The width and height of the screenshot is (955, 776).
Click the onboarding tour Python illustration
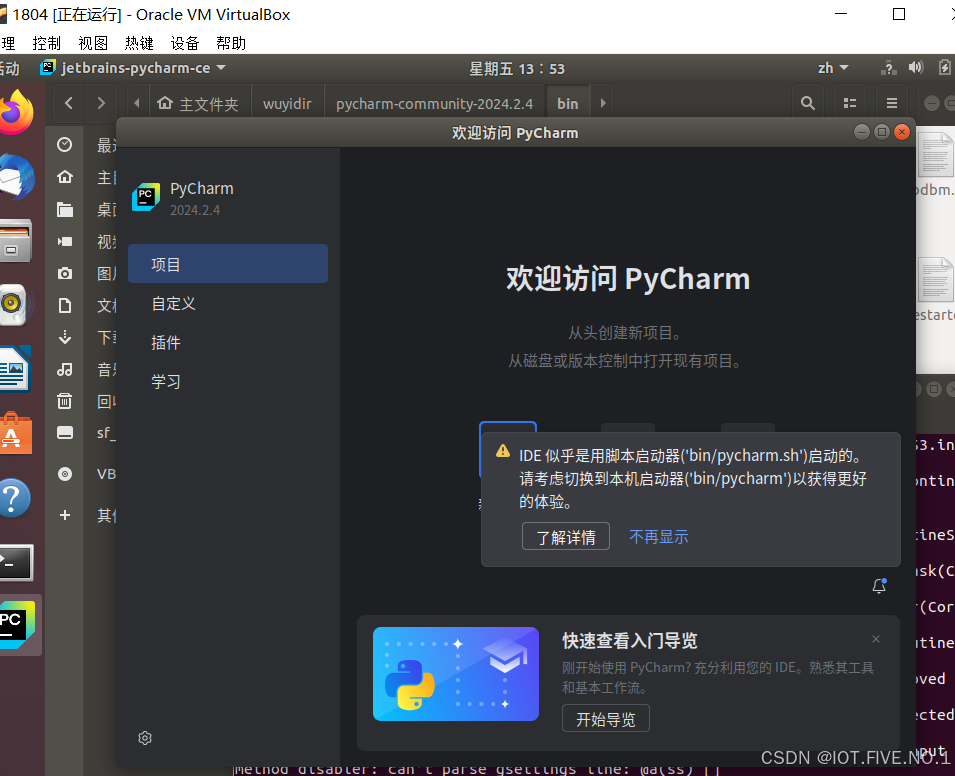pos(456,674)
